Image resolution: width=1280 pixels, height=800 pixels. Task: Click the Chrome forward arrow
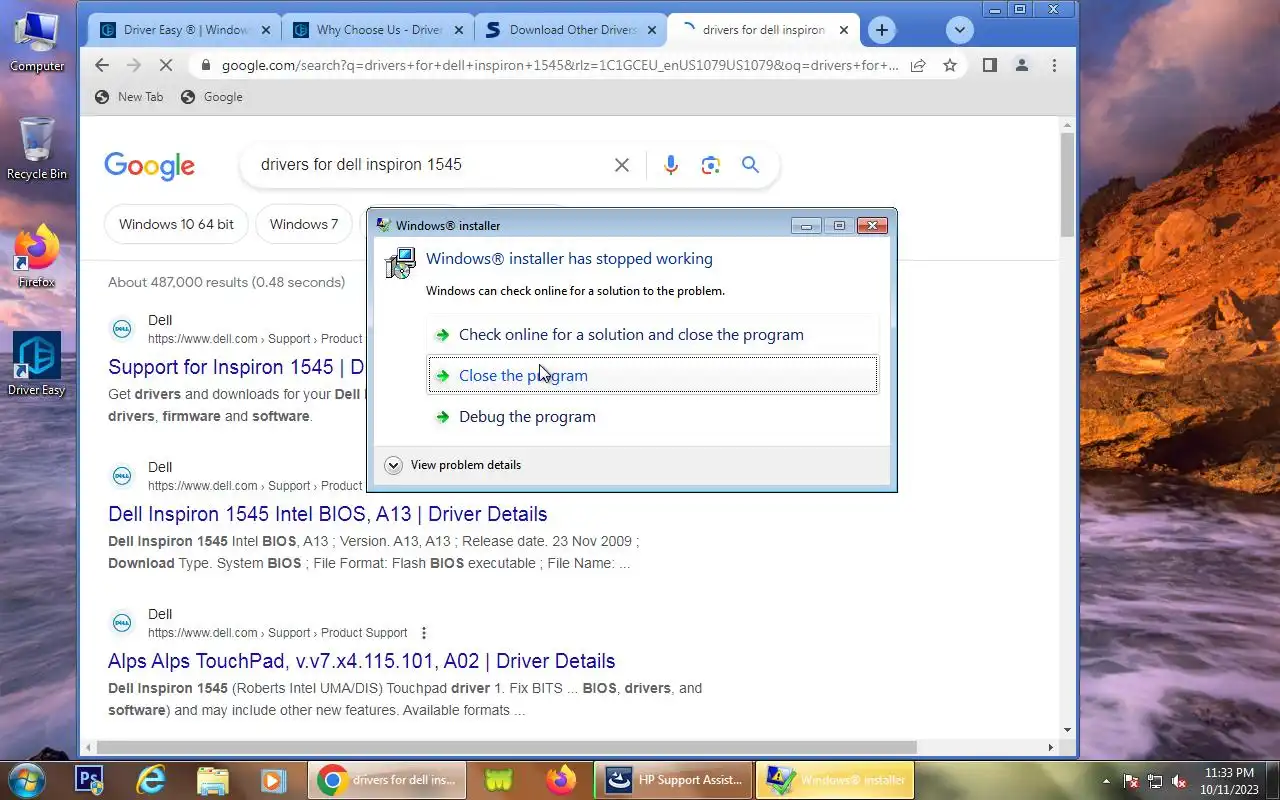point(134,65)
